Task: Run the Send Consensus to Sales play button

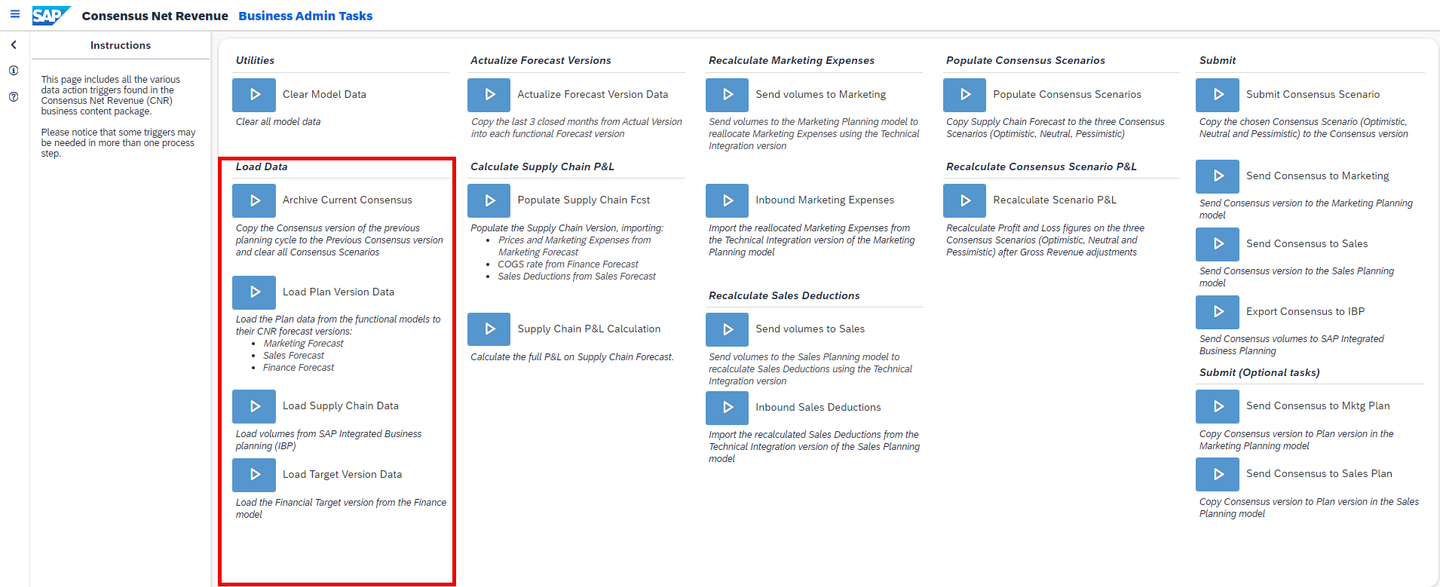Action: pyautogui.click(x=1218, y=244)
